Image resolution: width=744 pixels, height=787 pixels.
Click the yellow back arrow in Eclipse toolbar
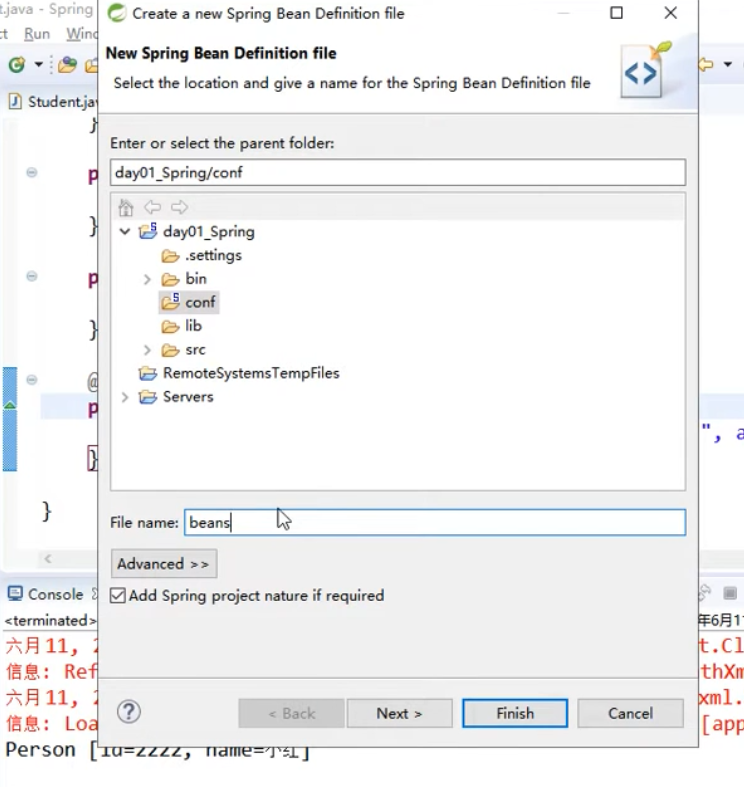click(x=706, y=64)
